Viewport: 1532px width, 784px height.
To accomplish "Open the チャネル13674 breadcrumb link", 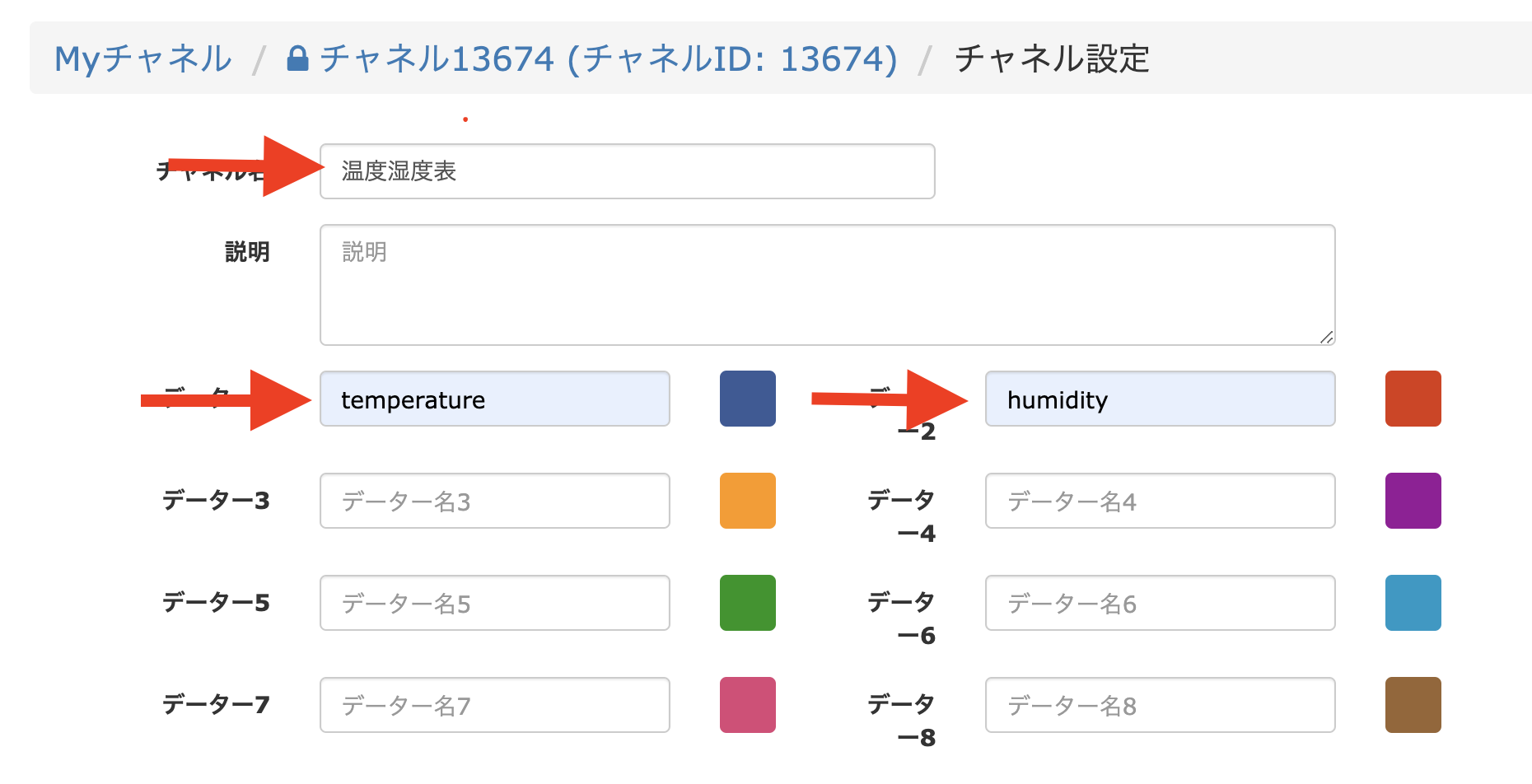I will pos(608,59).
